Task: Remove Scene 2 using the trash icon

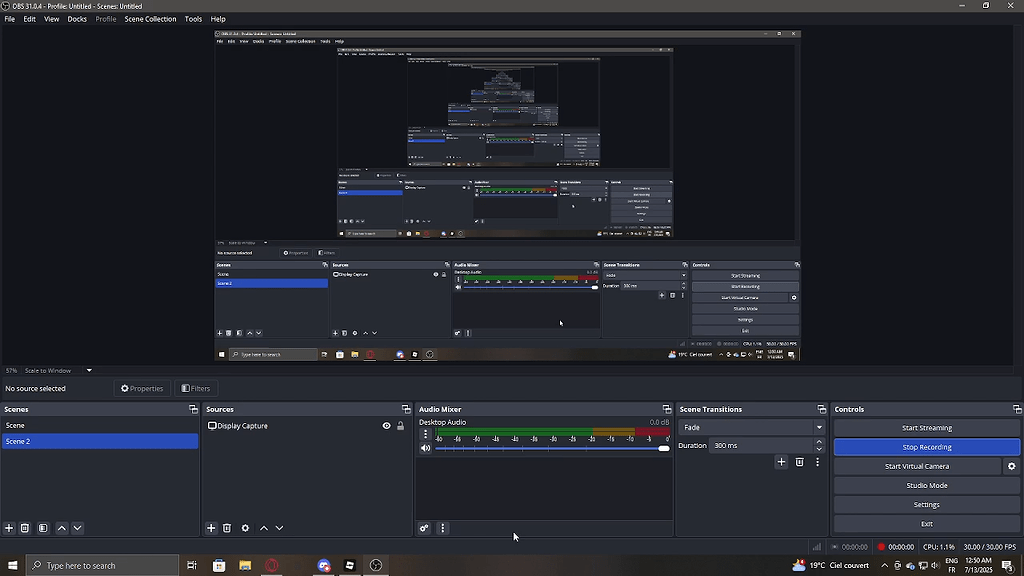Action: (25, 528)
